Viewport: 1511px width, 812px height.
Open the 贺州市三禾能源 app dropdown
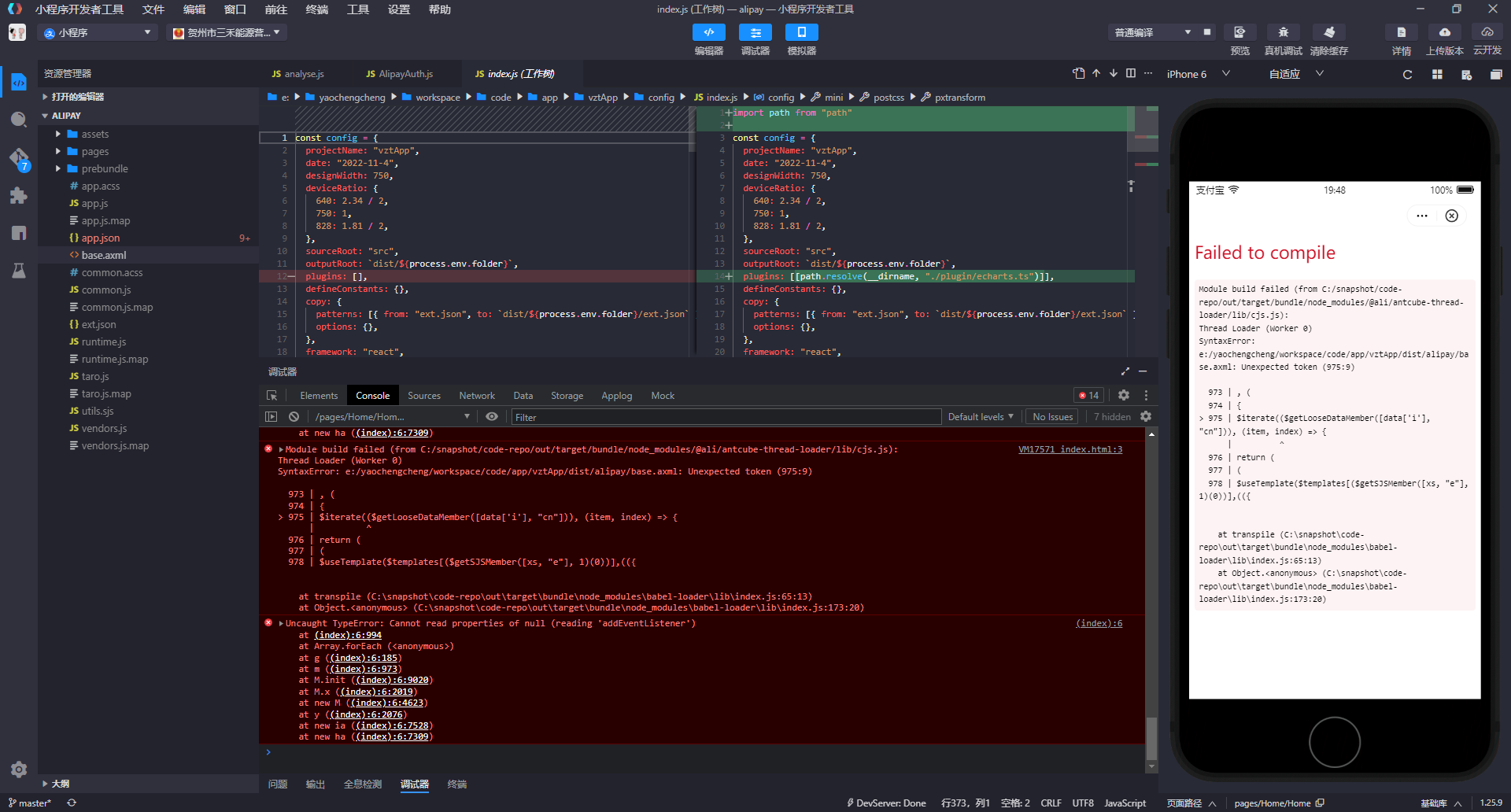(227, 32)
